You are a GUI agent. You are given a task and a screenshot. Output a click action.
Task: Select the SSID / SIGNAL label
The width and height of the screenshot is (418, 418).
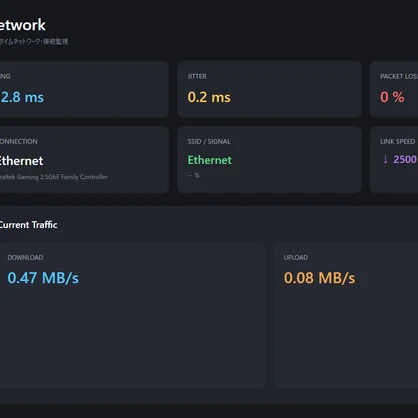click(x=209, y=141)
